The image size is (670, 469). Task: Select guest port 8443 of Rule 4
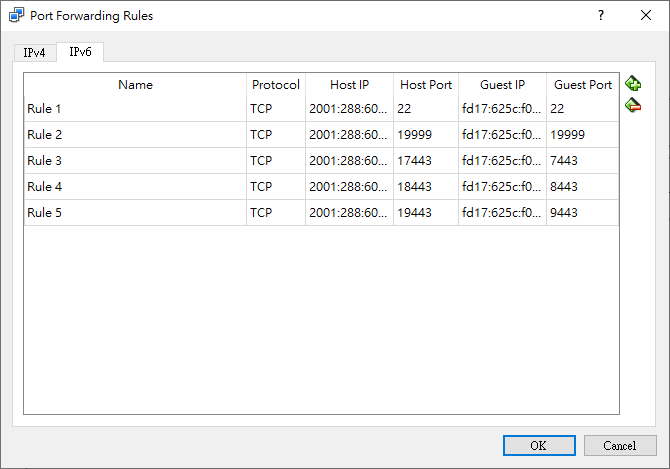coord(582,187)
